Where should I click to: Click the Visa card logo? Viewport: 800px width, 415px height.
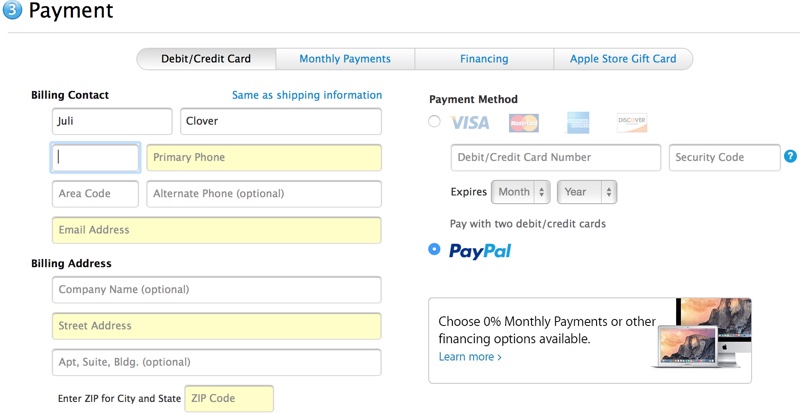[x=469, y=123]
